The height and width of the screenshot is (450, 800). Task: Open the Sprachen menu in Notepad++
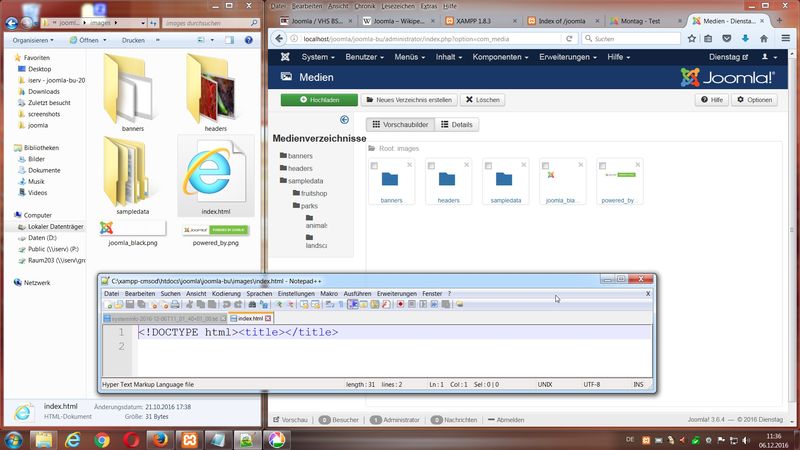259,293
